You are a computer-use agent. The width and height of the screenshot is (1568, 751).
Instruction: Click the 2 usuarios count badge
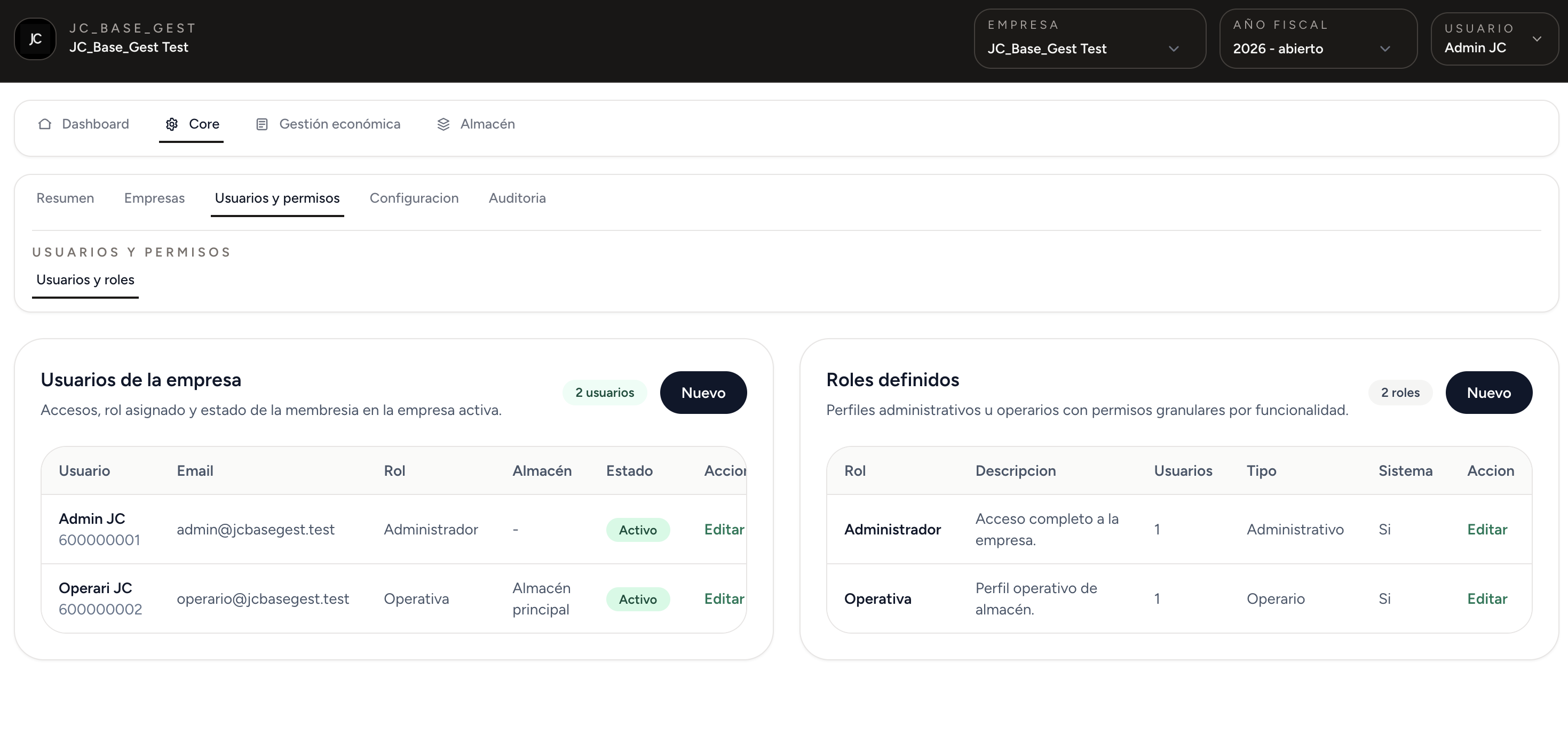[605, 393]
